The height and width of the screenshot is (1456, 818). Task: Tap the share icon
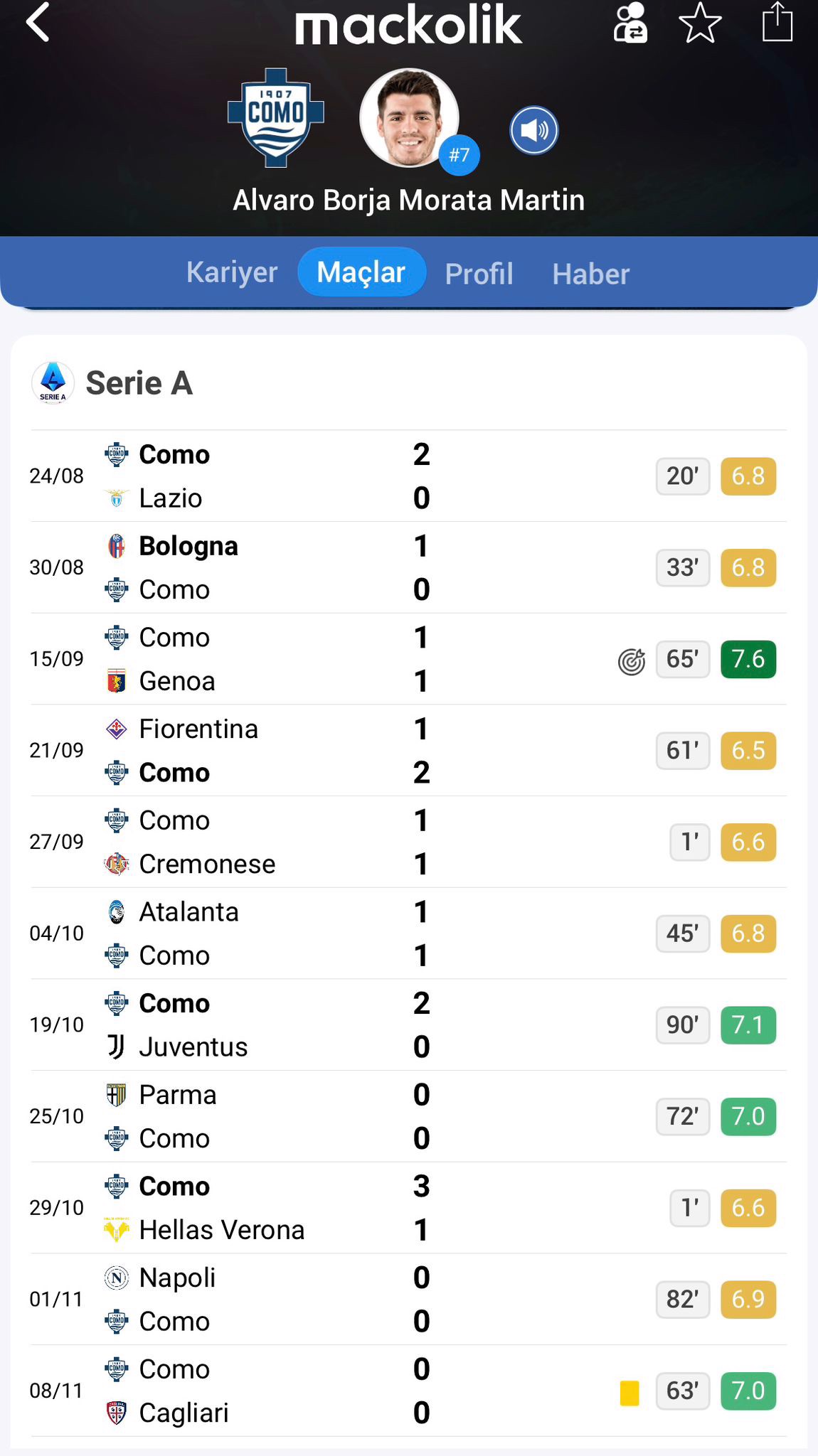tap(777, 23)
